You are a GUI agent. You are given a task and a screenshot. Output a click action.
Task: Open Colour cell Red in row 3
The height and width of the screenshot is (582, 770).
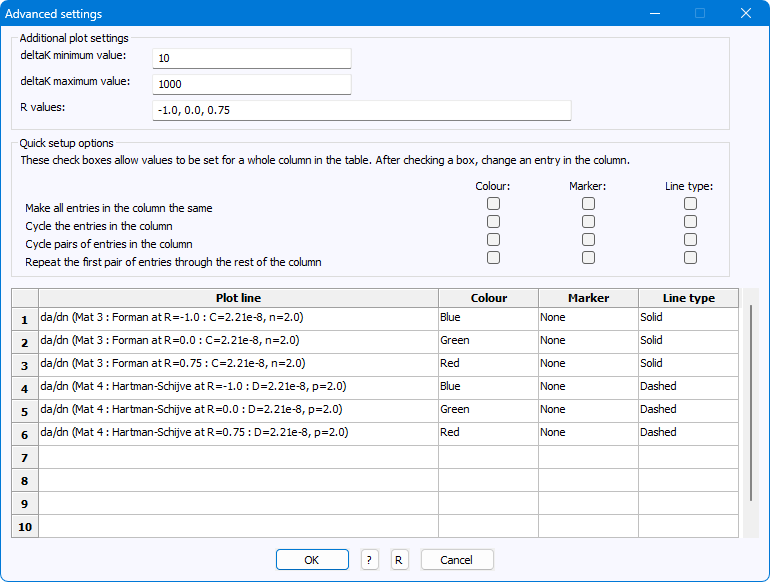pos(489,365)
